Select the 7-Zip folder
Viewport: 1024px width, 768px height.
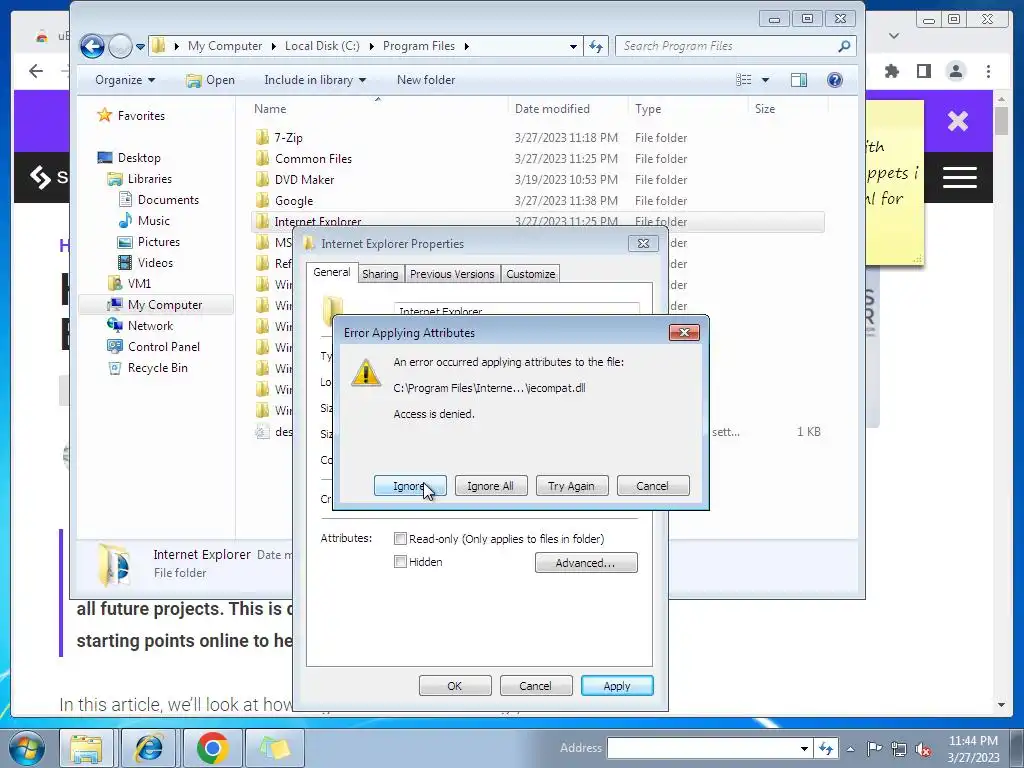(288, 138)
